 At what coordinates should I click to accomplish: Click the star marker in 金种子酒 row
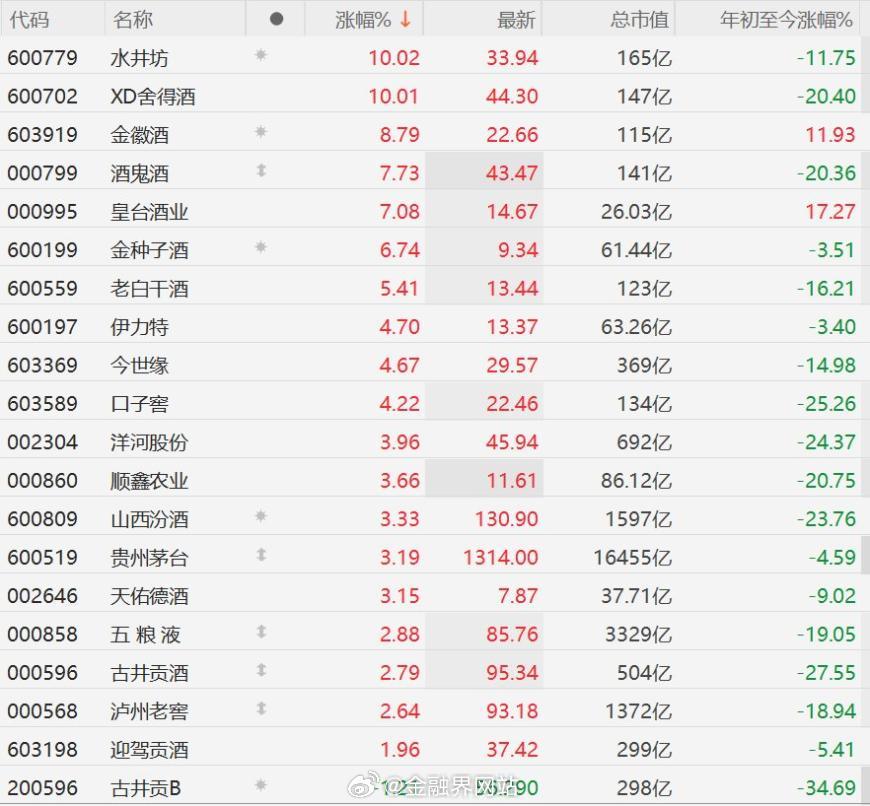pos(261,247)
